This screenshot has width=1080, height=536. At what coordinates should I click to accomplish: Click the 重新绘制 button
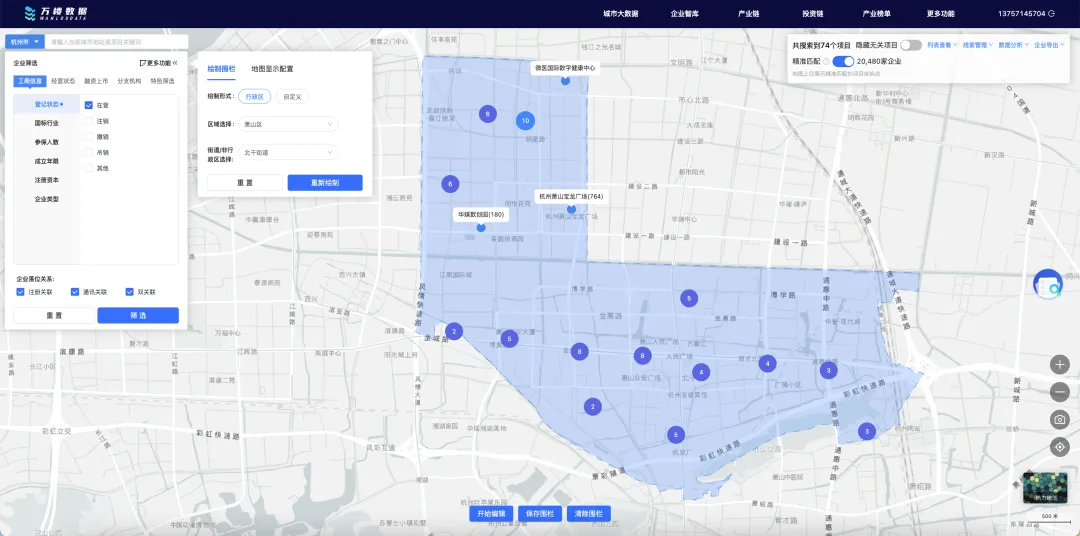coord(325,183)
